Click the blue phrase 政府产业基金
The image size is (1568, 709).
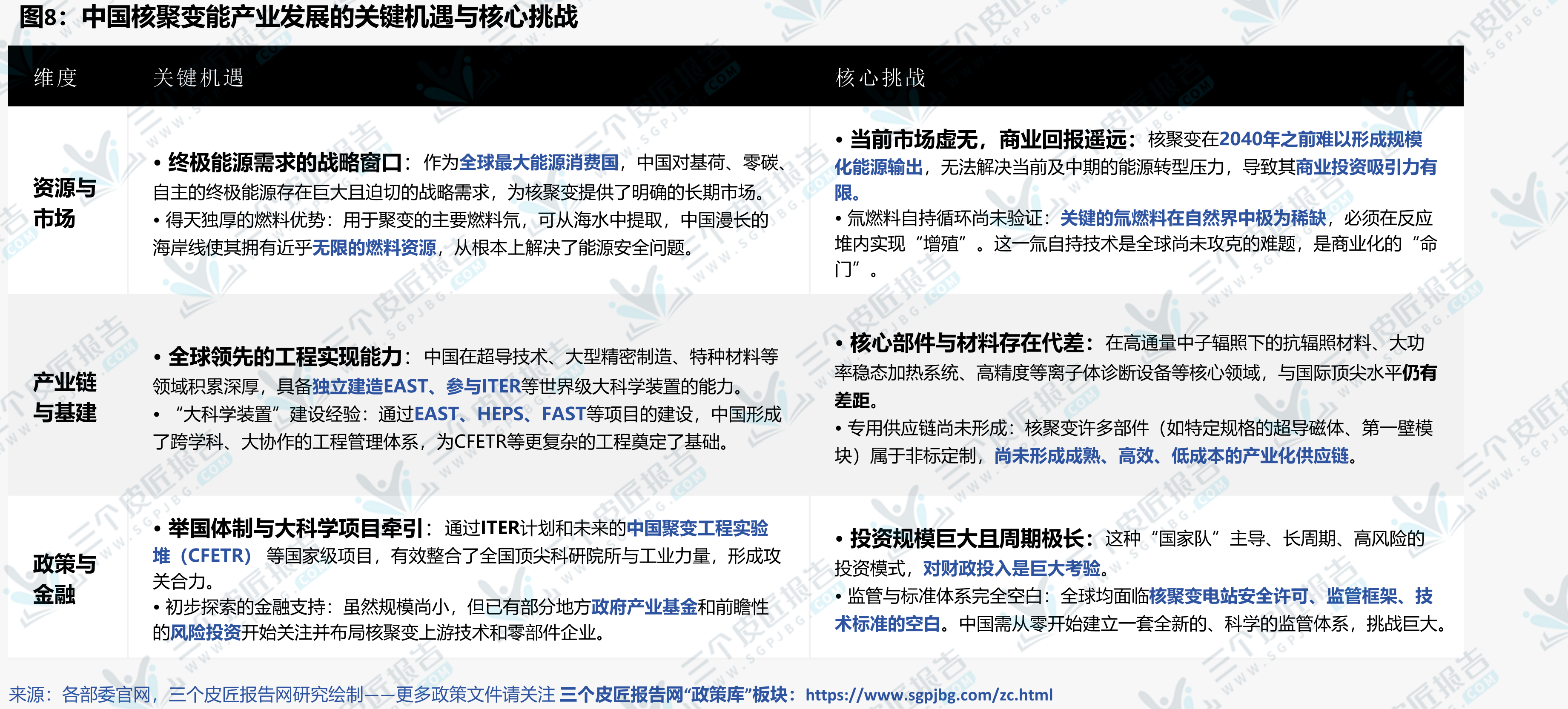[x=644, y=607]
